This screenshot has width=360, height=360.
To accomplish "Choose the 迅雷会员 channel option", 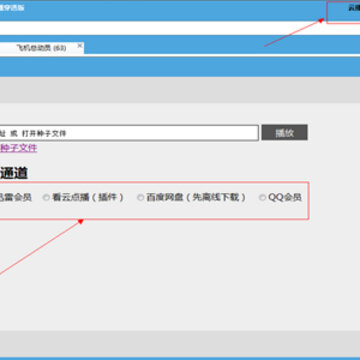I will click(x=16, y=197).
